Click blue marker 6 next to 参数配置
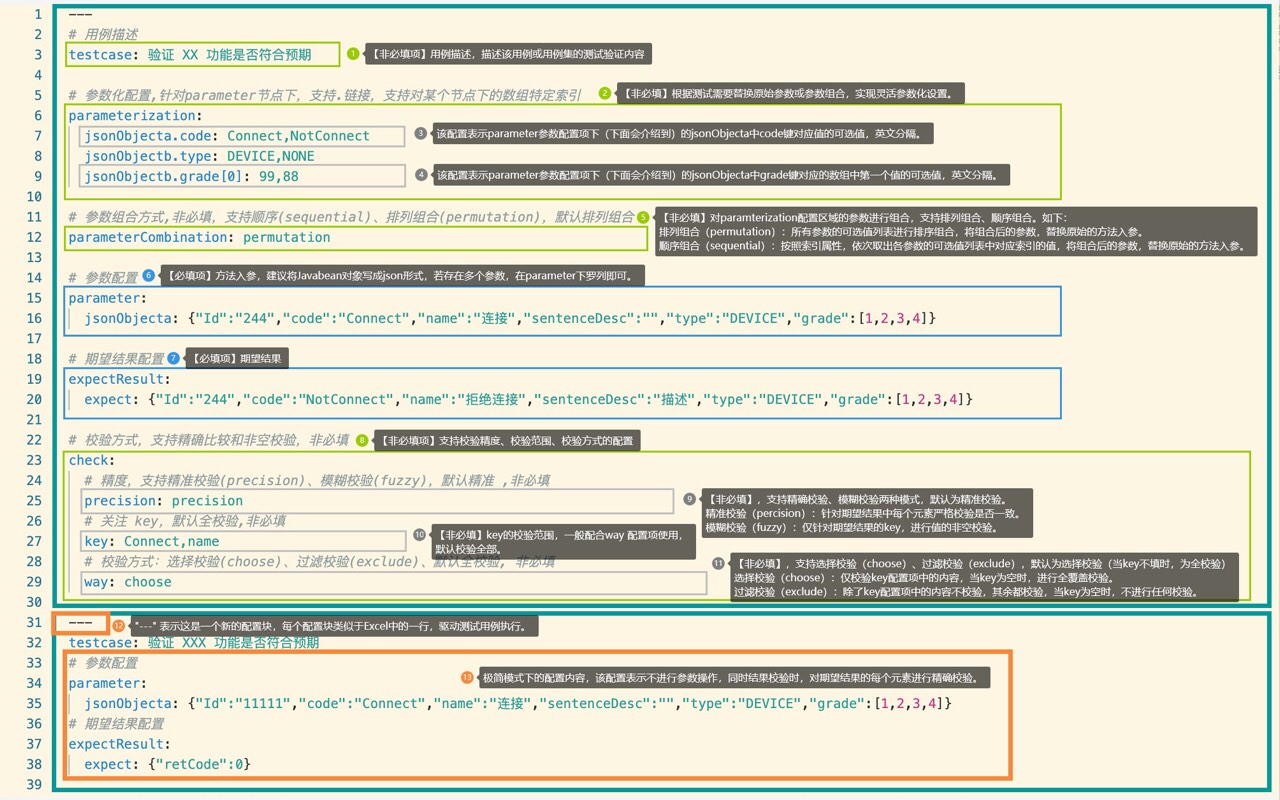Image resolution: width=1280 pixels, height=800 pixels. pyautogui.click(x=149, y=275)
